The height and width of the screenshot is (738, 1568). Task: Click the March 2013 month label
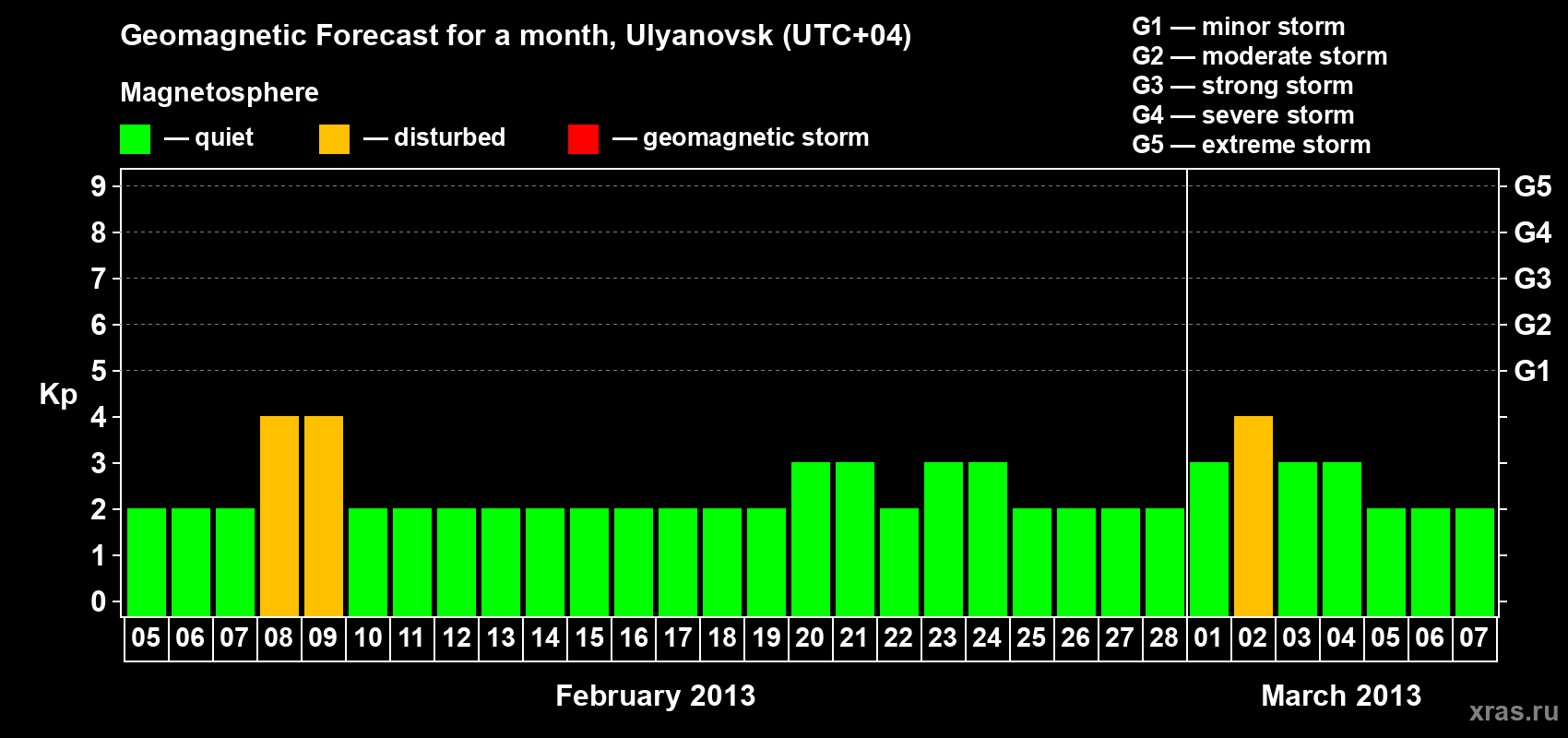pos(1341,696)
